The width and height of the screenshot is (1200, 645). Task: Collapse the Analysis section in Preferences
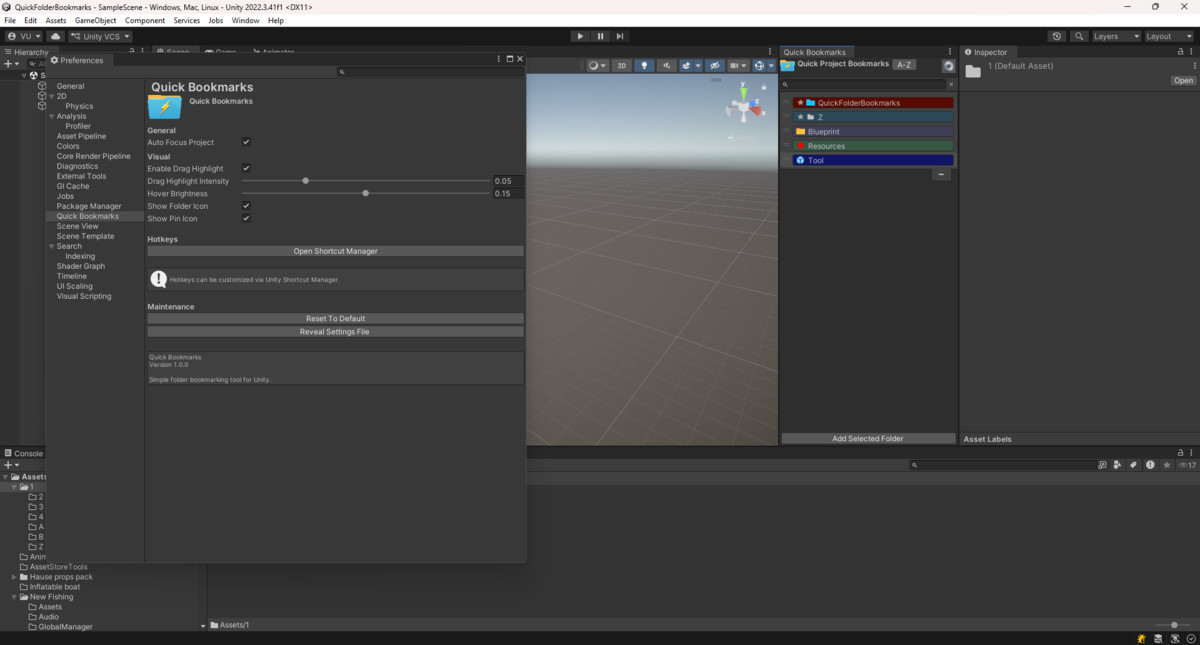coord(50,116)
